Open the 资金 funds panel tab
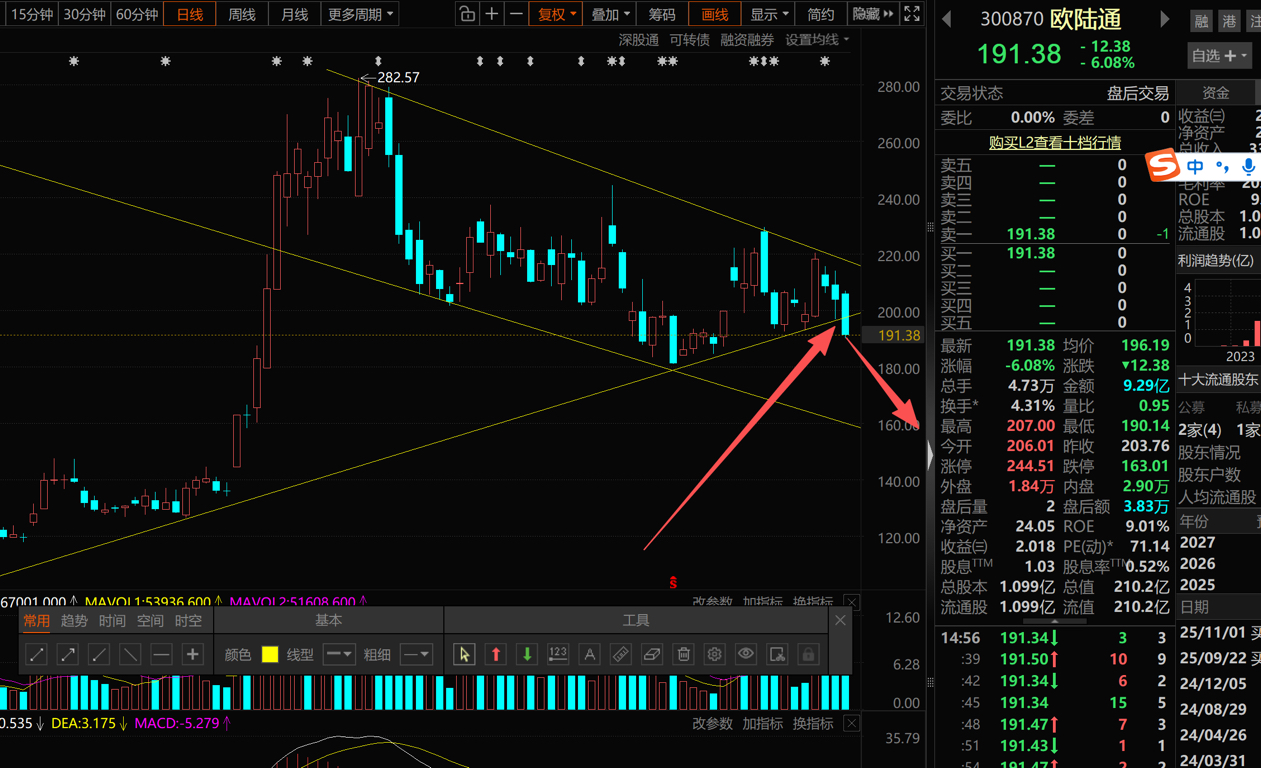1261x768 pixels. pos(1215,93)
